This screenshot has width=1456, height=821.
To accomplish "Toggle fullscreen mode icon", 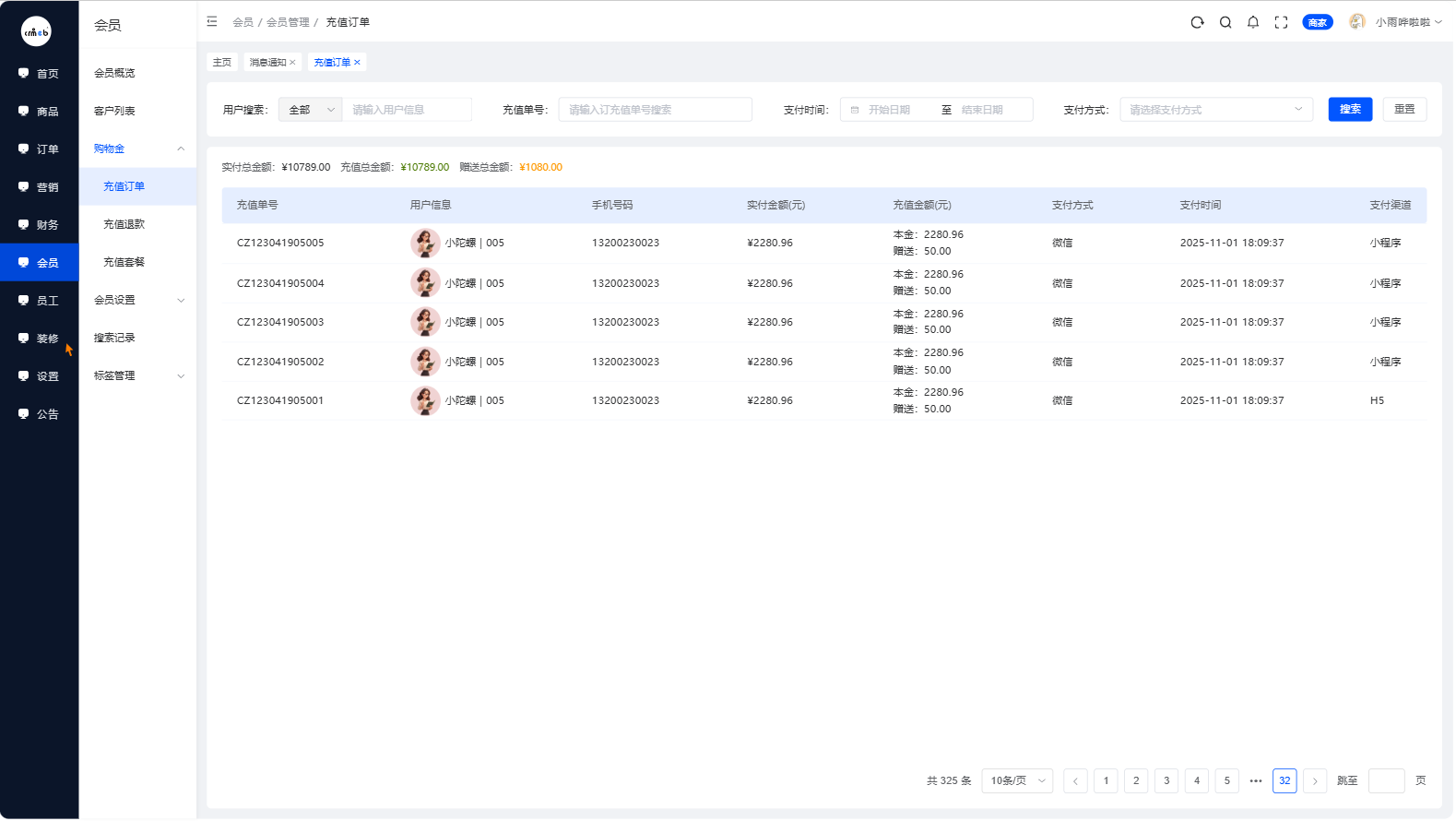I will click(1281, 22).
